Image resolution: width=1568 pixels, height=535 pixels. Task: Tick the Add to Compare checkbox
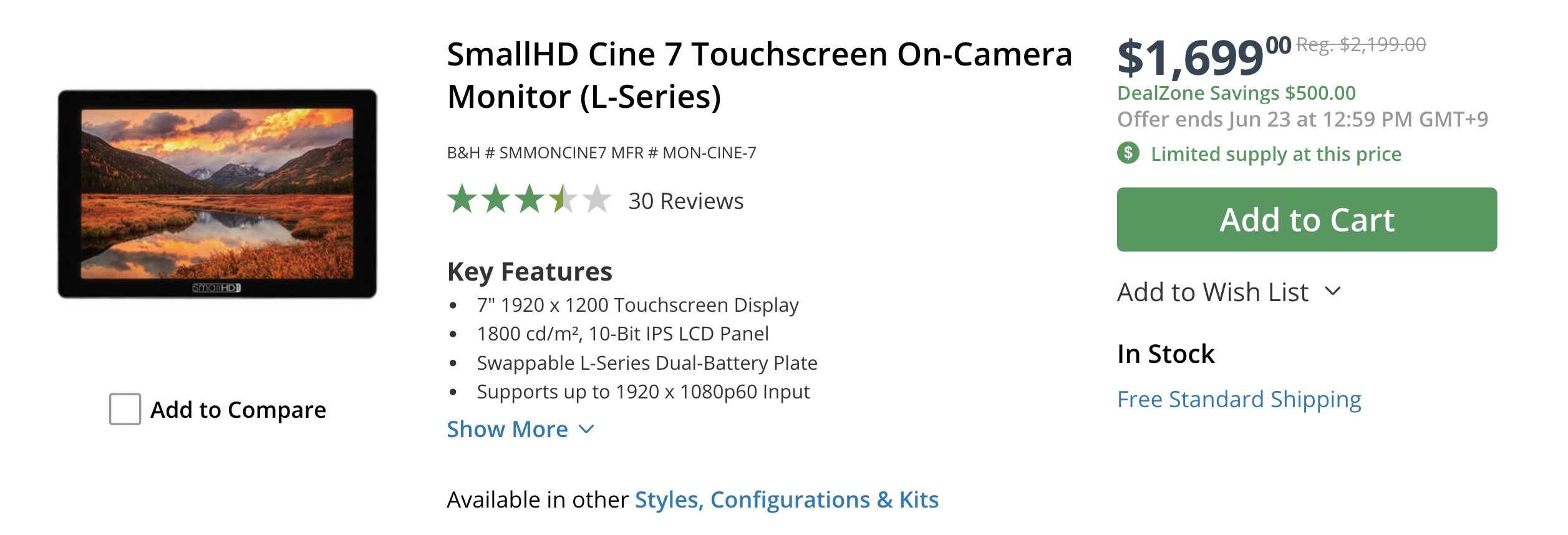tap(125, 409)
